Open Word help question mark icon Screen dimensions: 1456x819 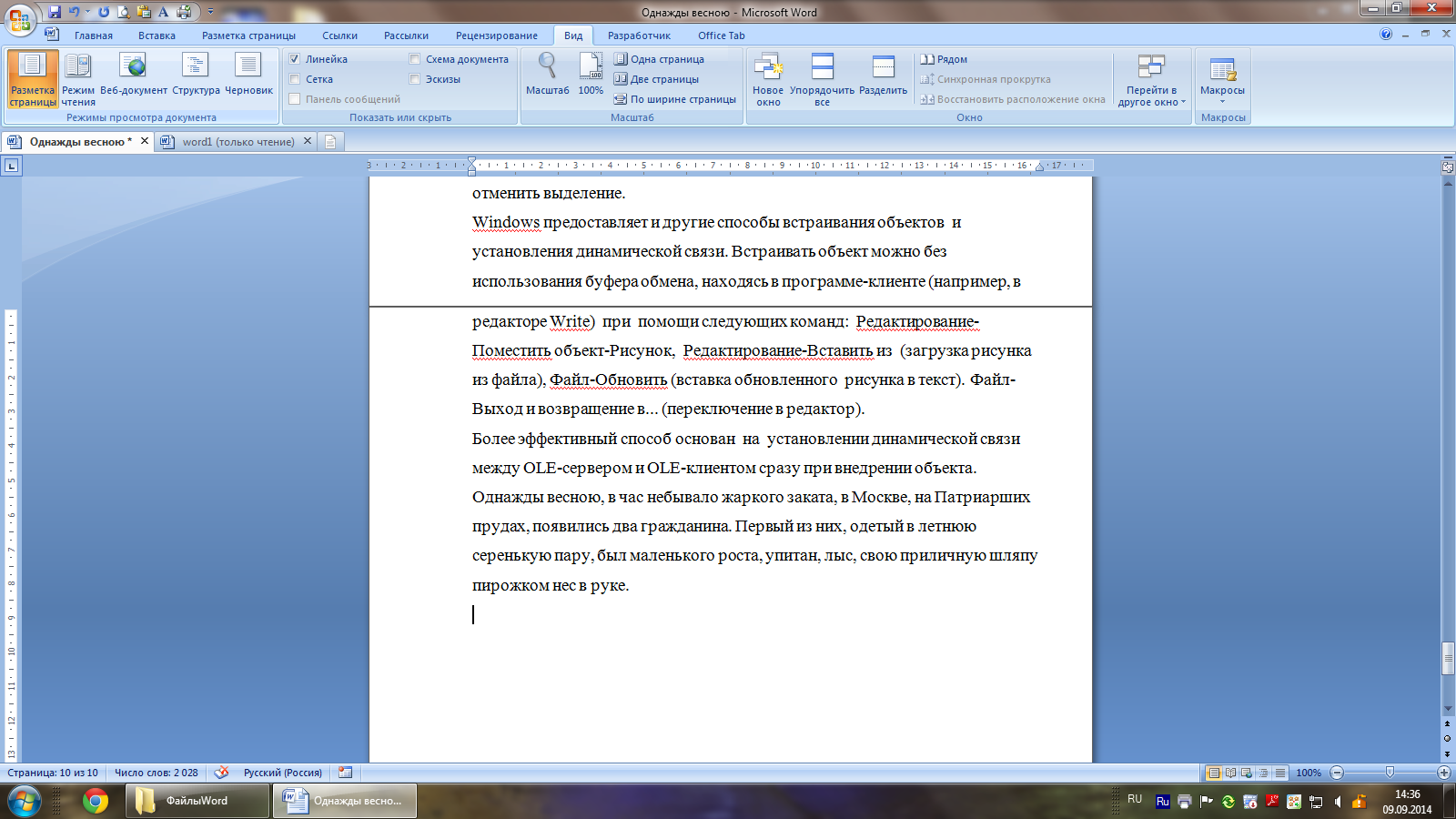[1386, 34]
